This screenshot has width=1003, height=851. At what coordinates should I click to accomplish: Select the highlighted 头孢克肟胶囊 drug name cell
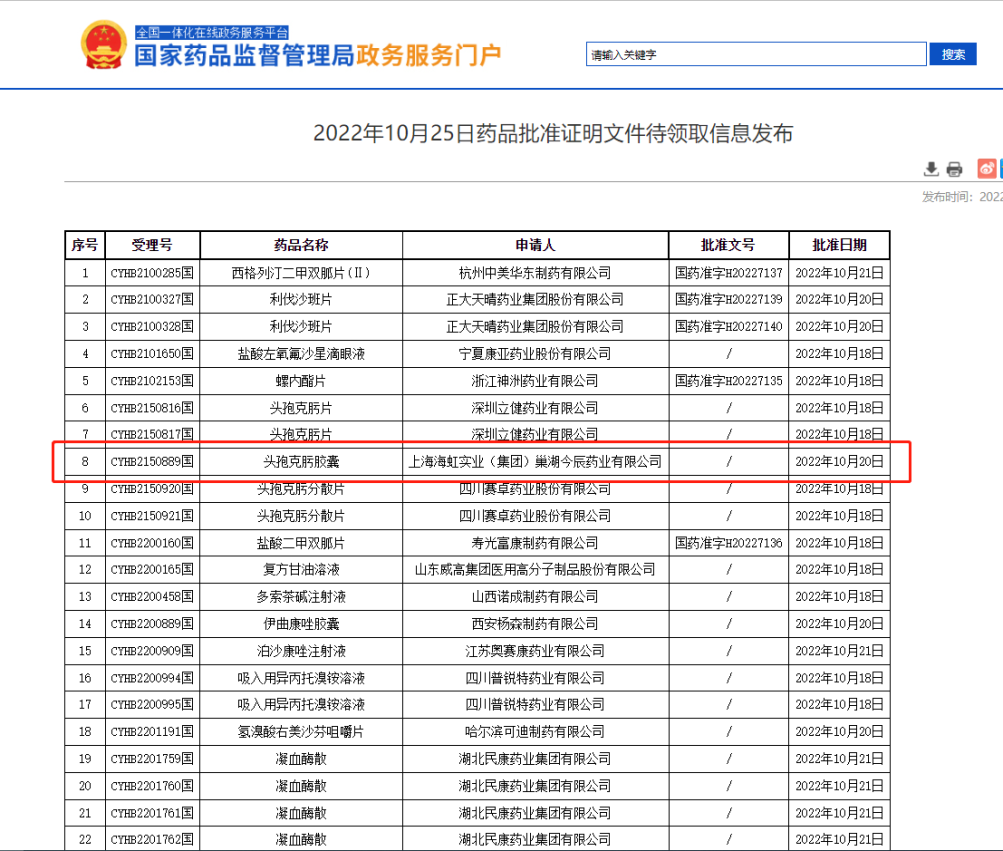[301, 461]
